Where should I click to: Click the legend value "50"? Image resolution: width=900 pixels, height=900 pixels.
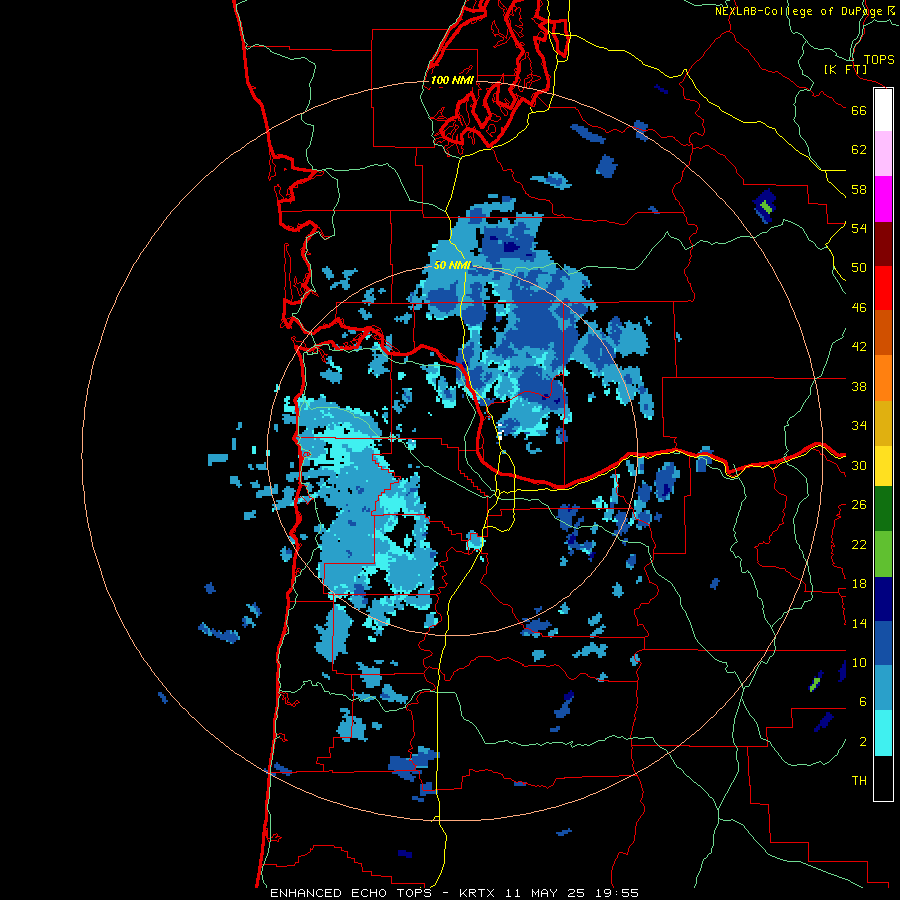(x=859, y=268)
